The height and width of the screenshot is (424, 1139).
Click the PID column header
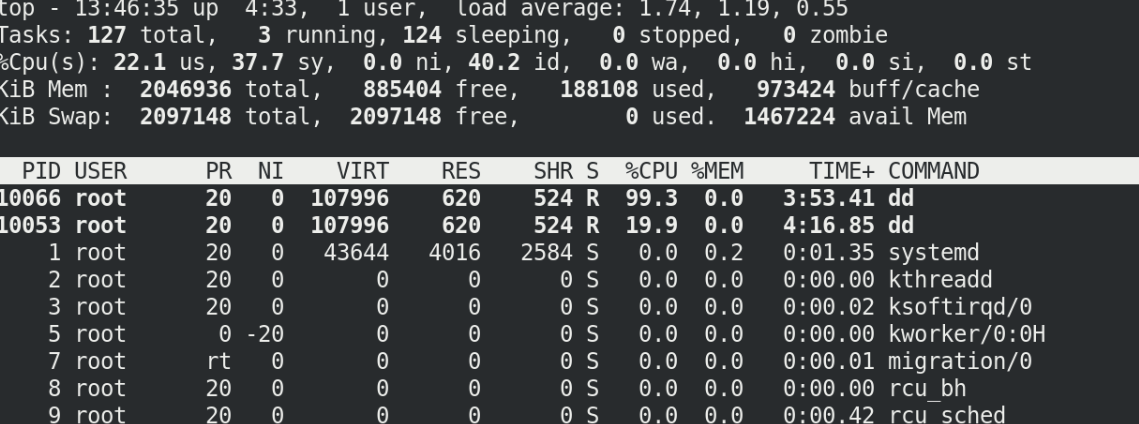(x=41, y=171)
